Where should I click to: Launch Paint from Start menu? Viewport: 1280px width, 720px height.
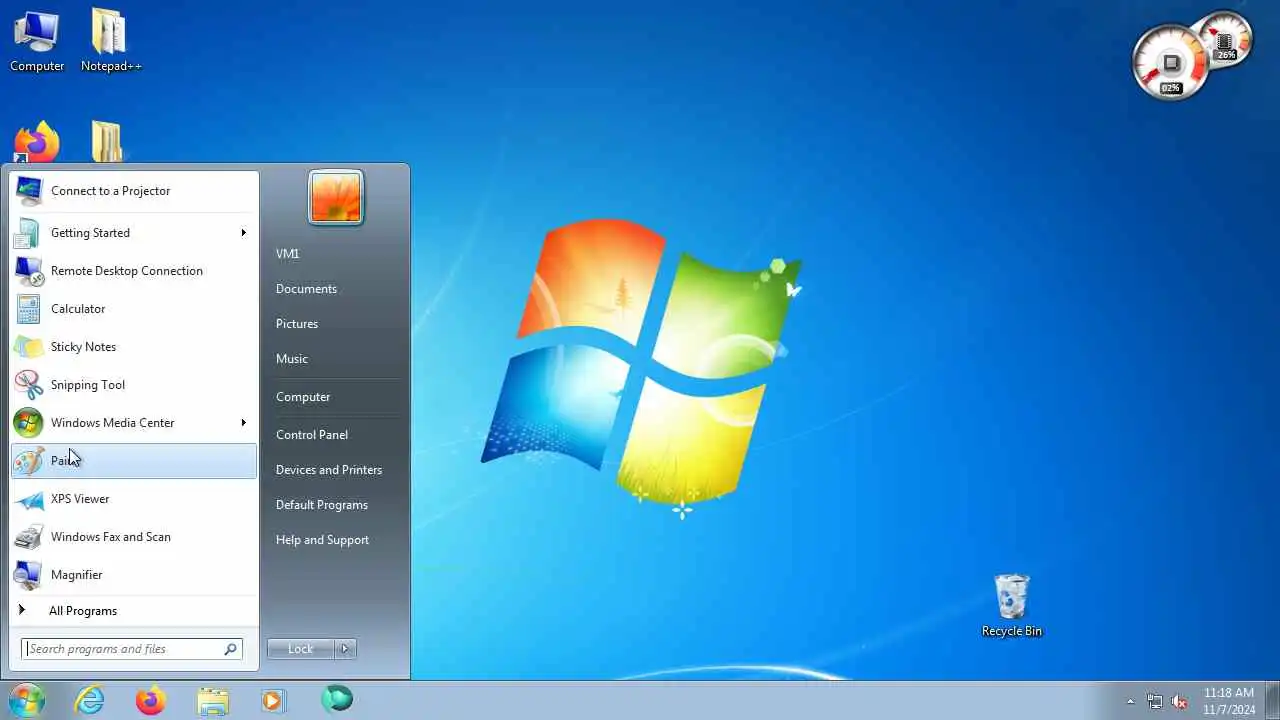[134, 461]
